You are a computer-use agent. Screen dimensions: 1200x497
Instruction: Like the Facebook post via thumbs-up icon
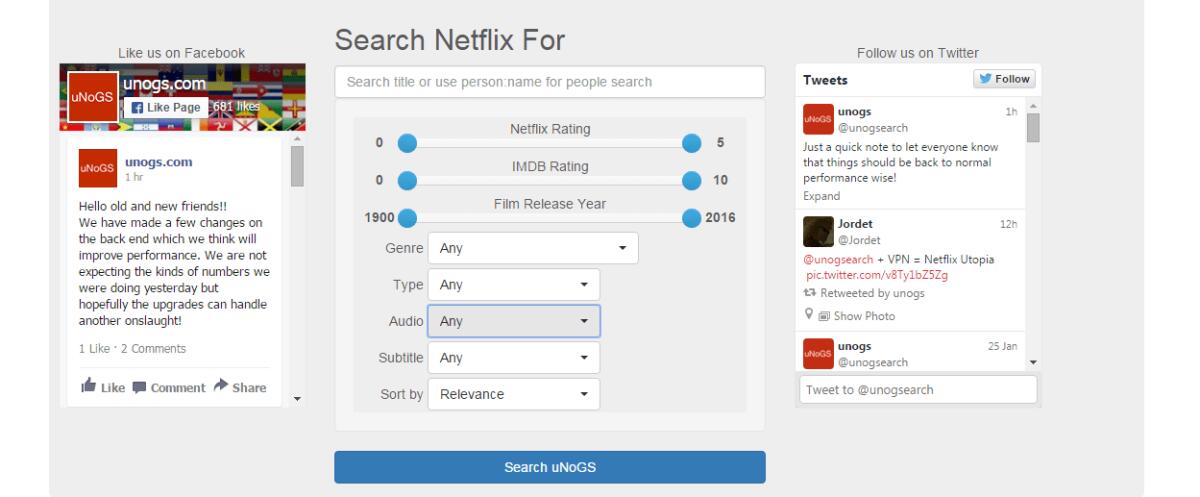pyautogui.click(x=88, y=387)
